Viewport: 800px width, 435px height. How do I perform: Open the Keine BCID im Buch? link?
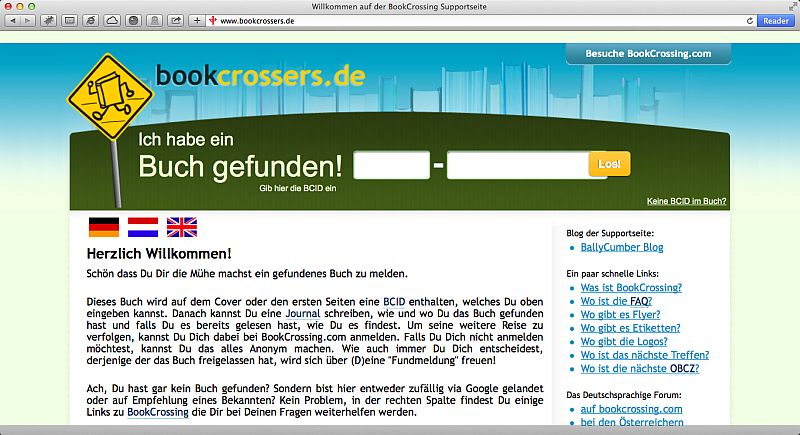coord(686,201)
